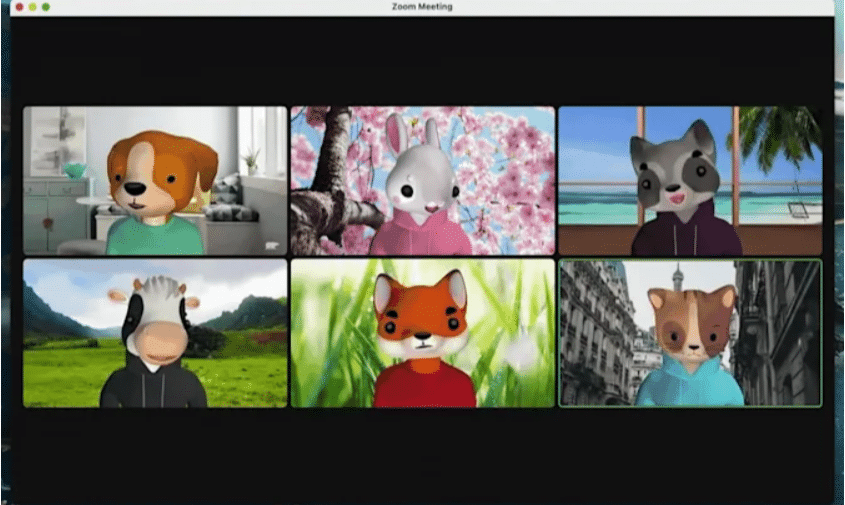Select the cow avatar video tile
This screenshot has height=505, width=845.
(155, 333)
